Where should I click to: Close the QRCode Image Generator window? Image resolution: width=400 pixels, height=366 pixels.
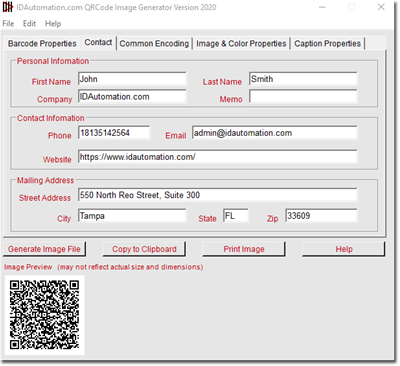coord(381,7)
